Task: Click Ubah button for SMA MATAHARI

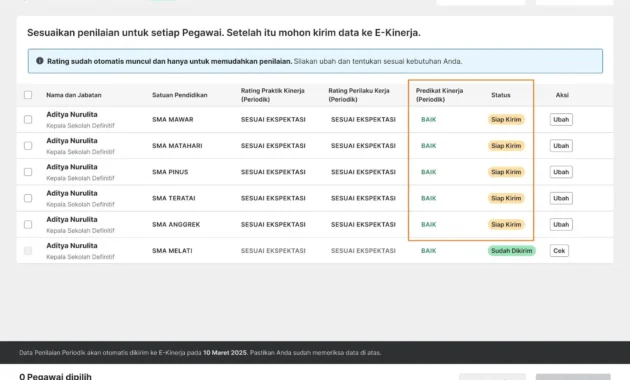Action: point(561,146)
